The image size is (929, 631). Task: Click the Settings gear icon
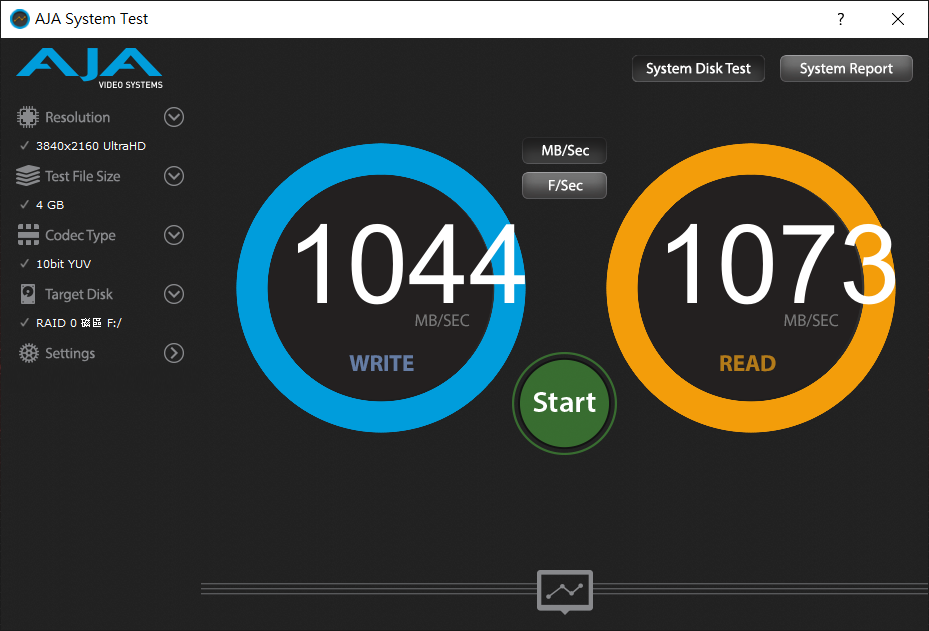click(x=28, y=353)
